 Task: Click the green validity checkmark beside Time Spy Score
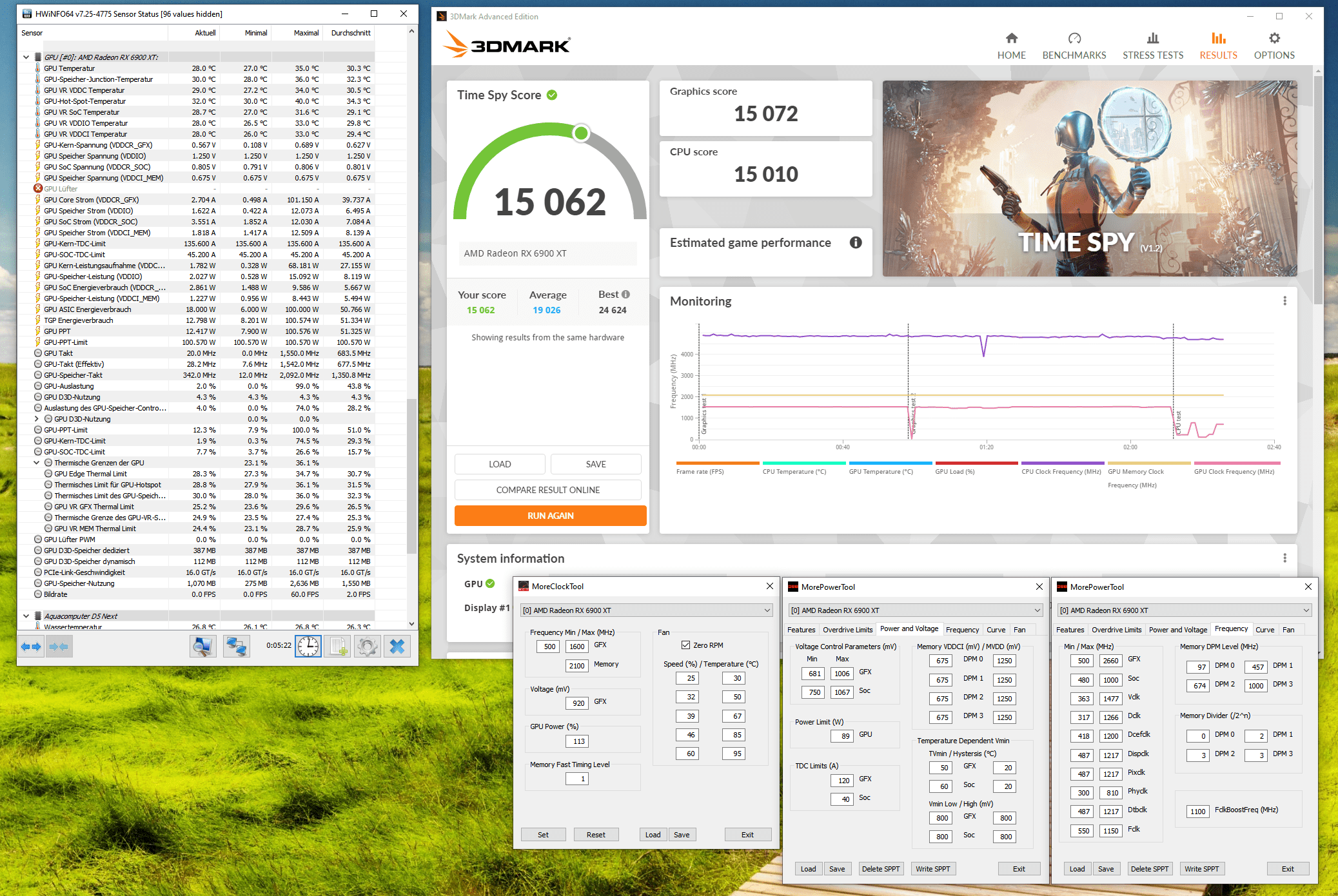[552, 95]
